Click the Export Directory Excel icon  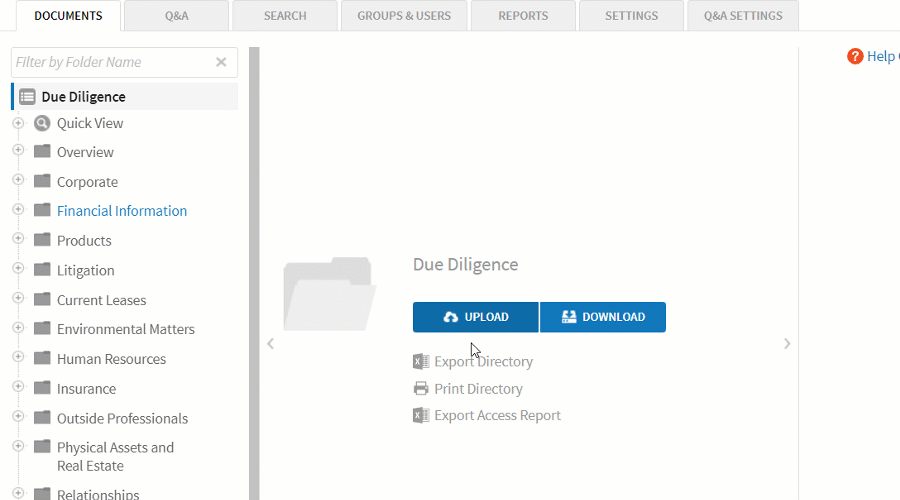(x=421, y=362)
